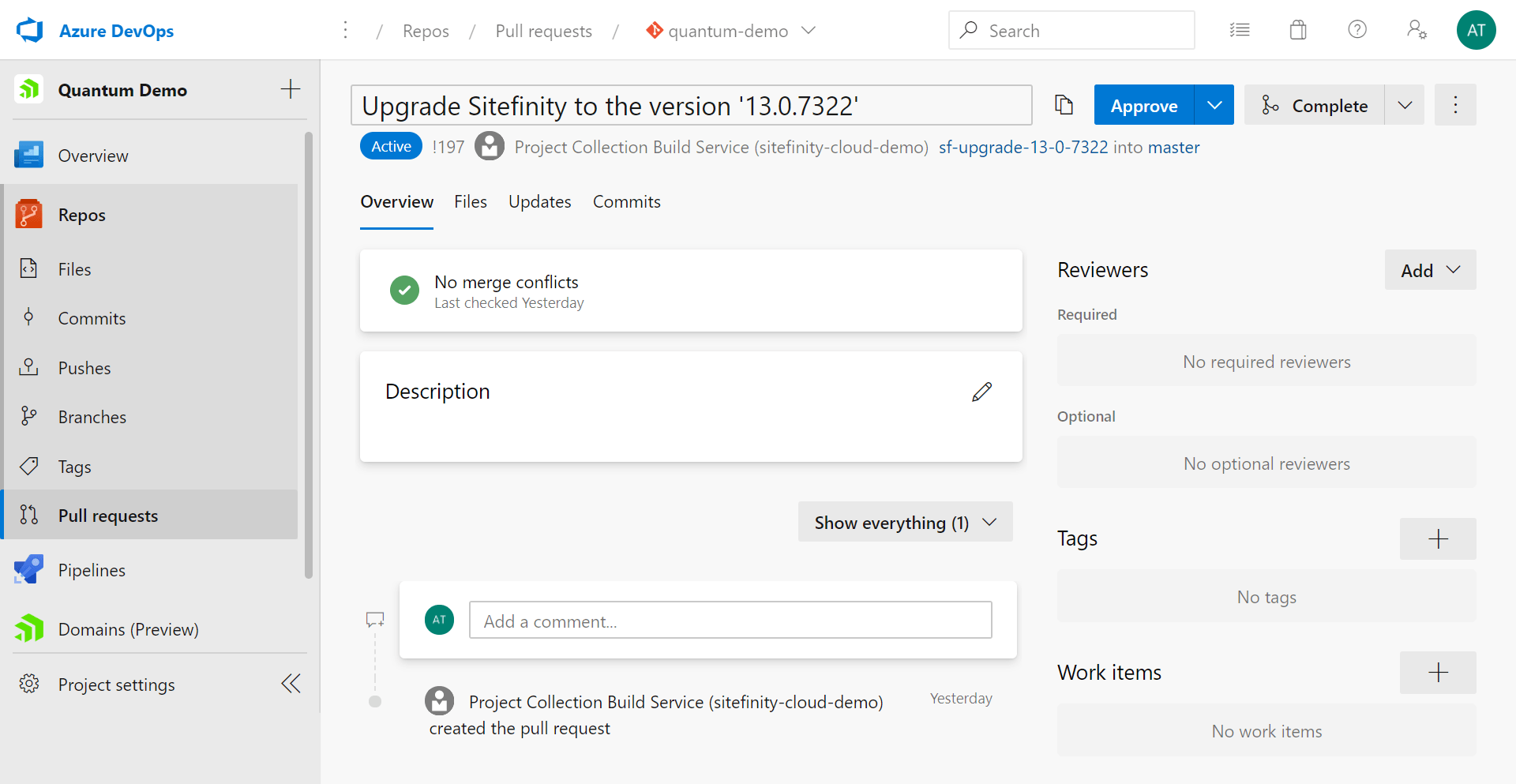The width and height of the screenshot is (1516, 784).
Task: Link a work item with plus button
Action: point(1437,673)
